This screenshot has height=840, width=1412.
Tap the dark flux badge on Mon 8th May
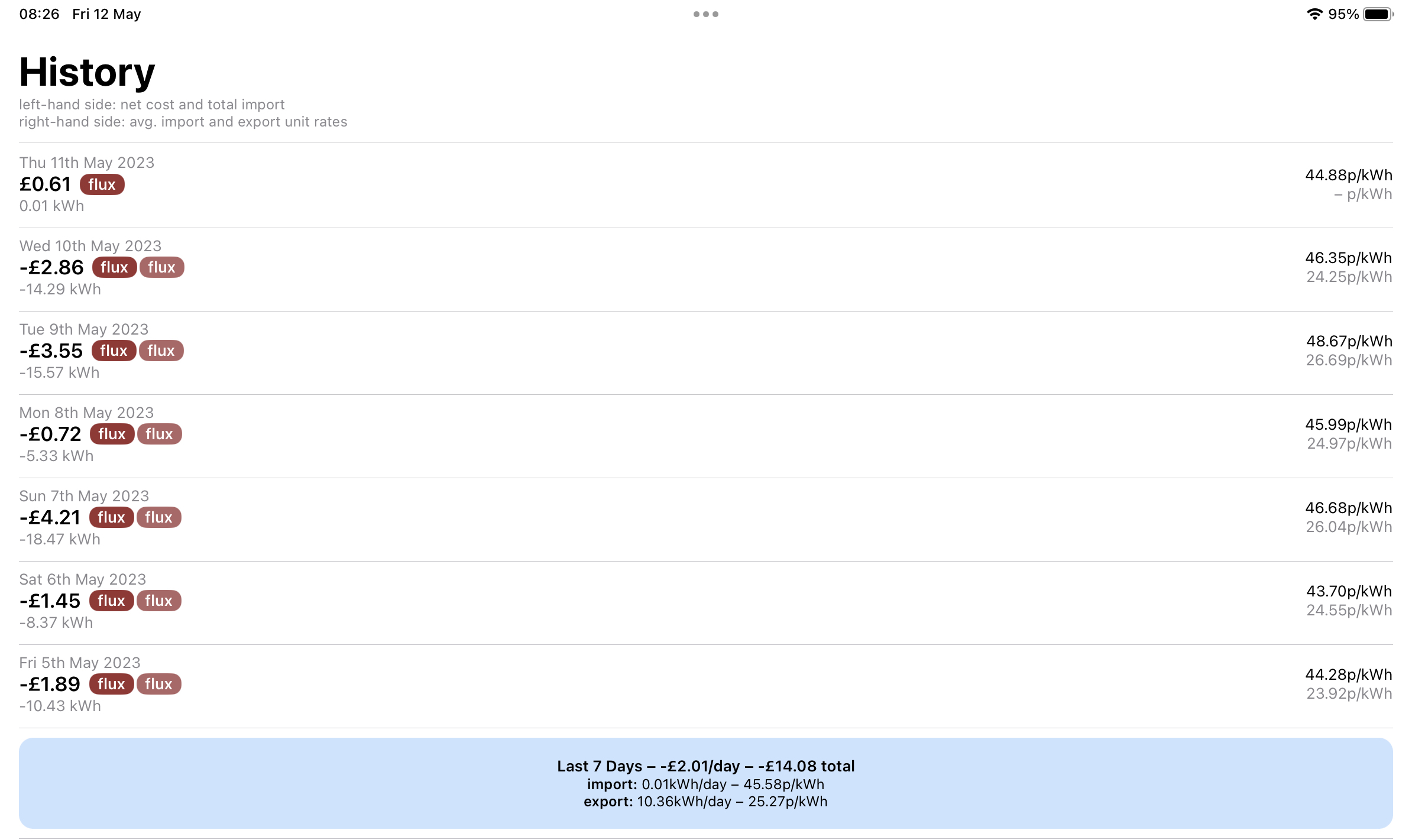[x=112, y=434]
